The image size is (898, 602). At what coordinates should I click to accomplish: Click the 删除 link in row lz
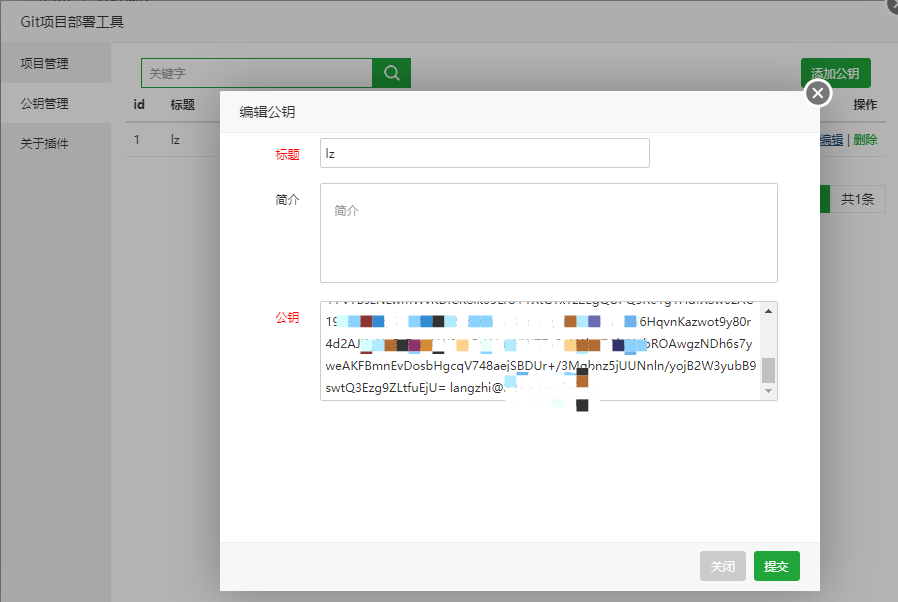point(865,140)
